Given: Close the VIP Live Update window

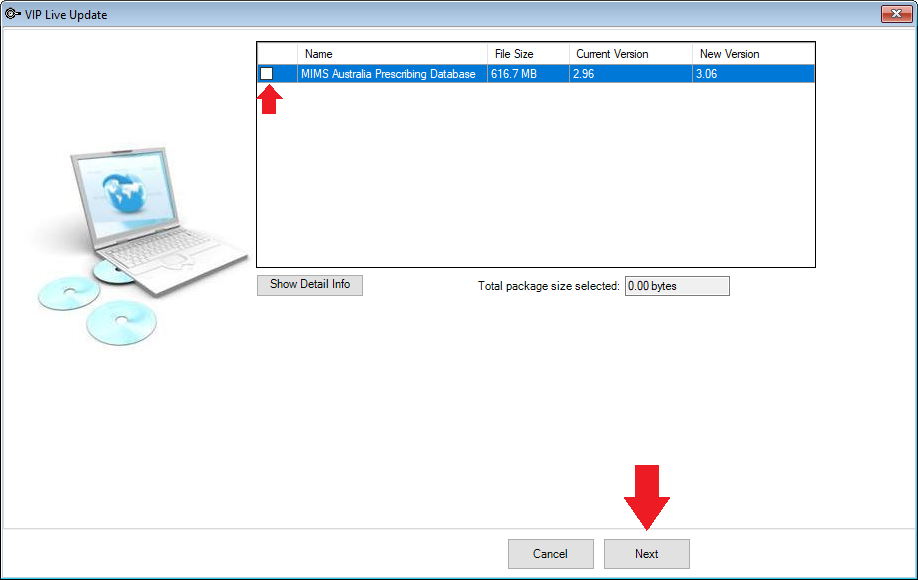Looking at the screenshot, I should [x=896, y=13].
